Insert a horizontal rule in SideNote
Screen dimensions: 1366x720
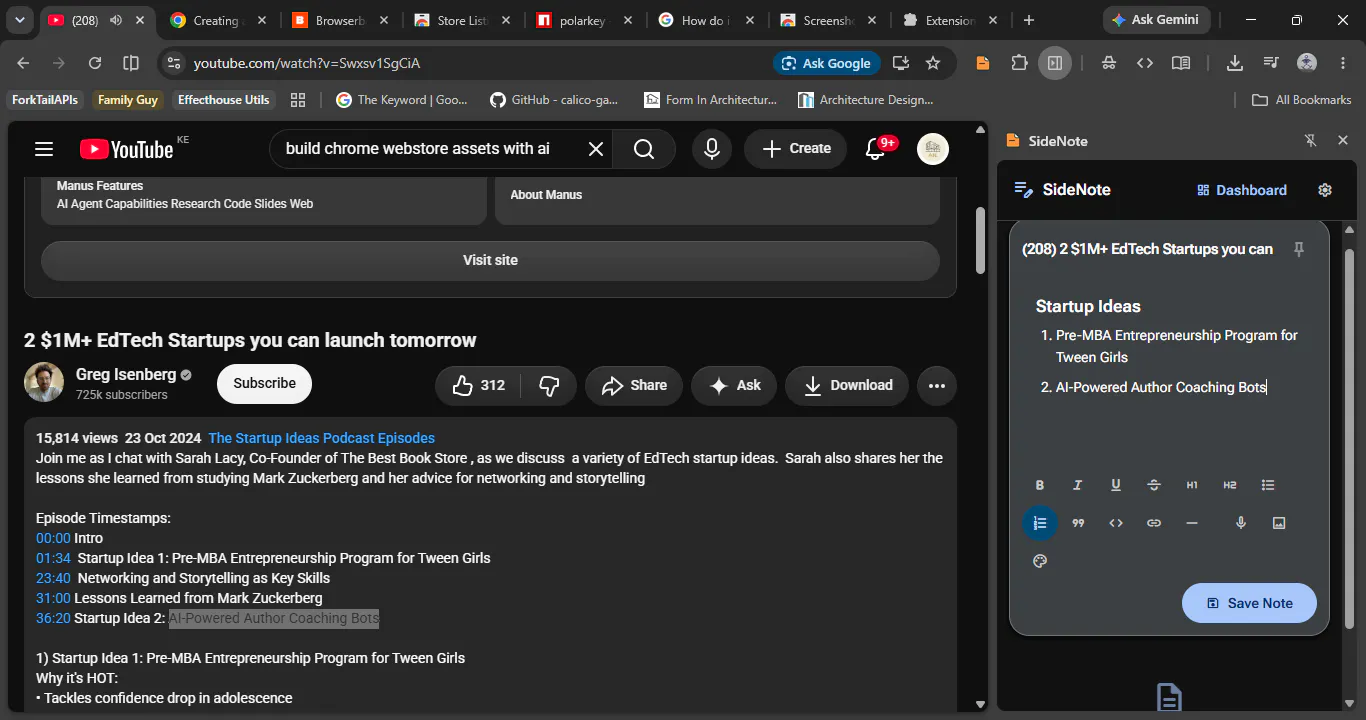coord(1192,523)
